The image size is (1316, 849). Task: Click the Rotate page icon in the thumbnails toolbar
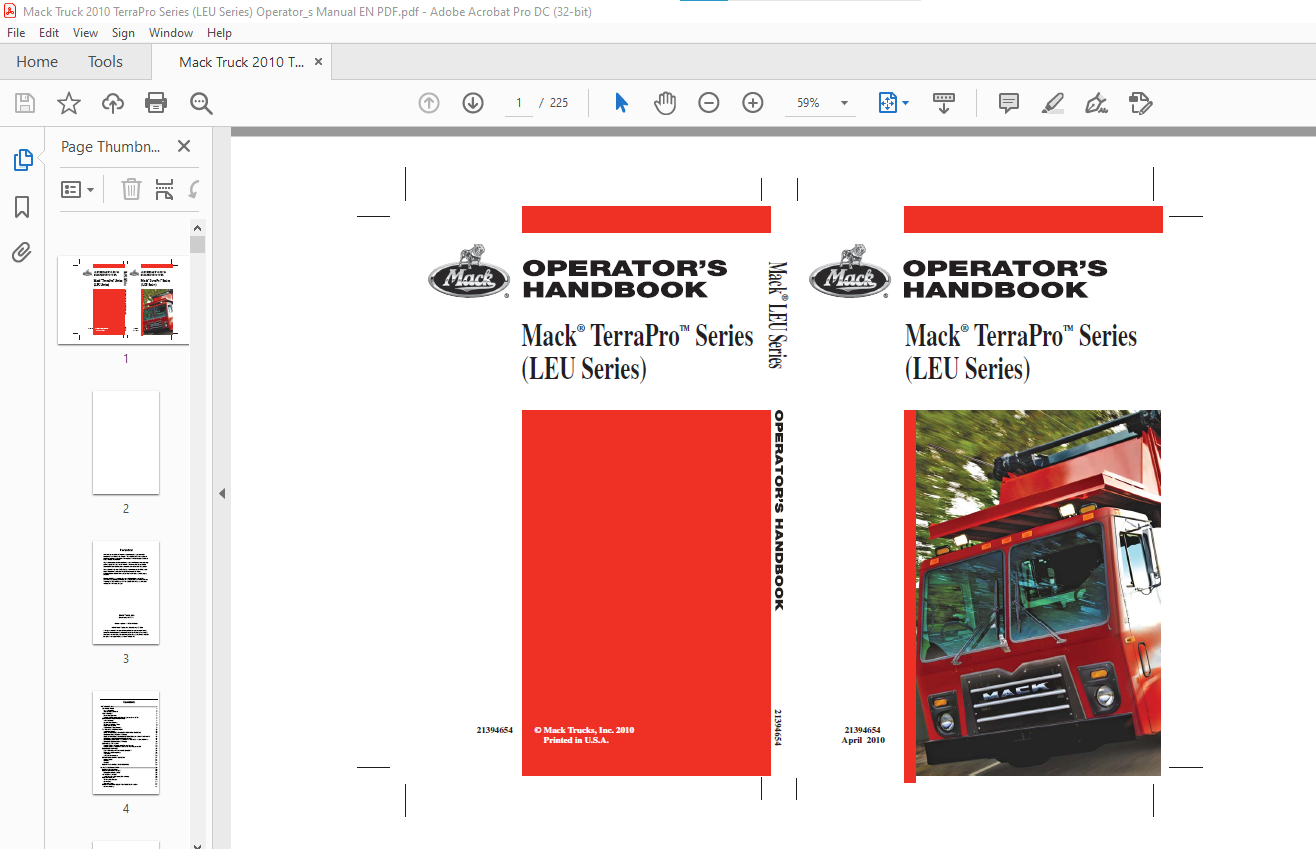tap(194, 189)
